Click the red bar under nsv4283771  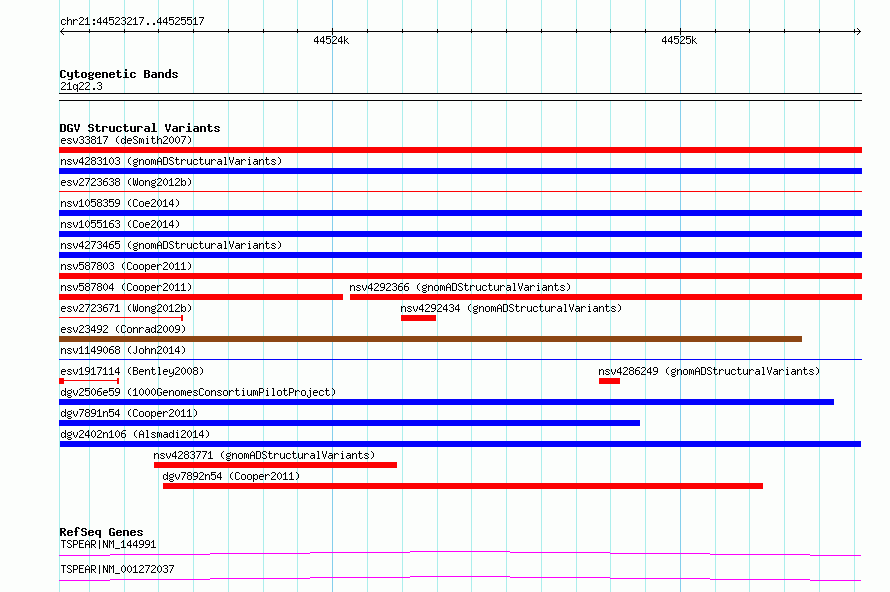(x=275, y=465)
